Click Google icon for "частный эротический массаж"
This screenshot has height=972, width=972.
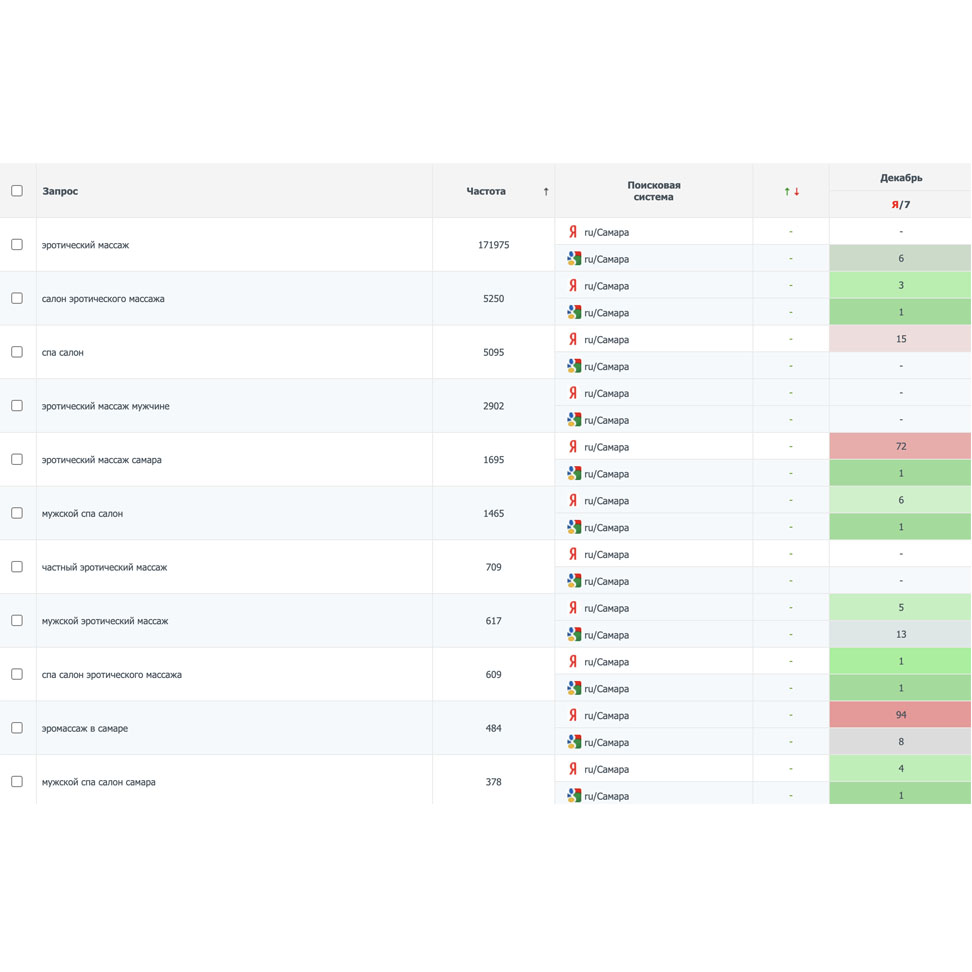tap(574, 581)
